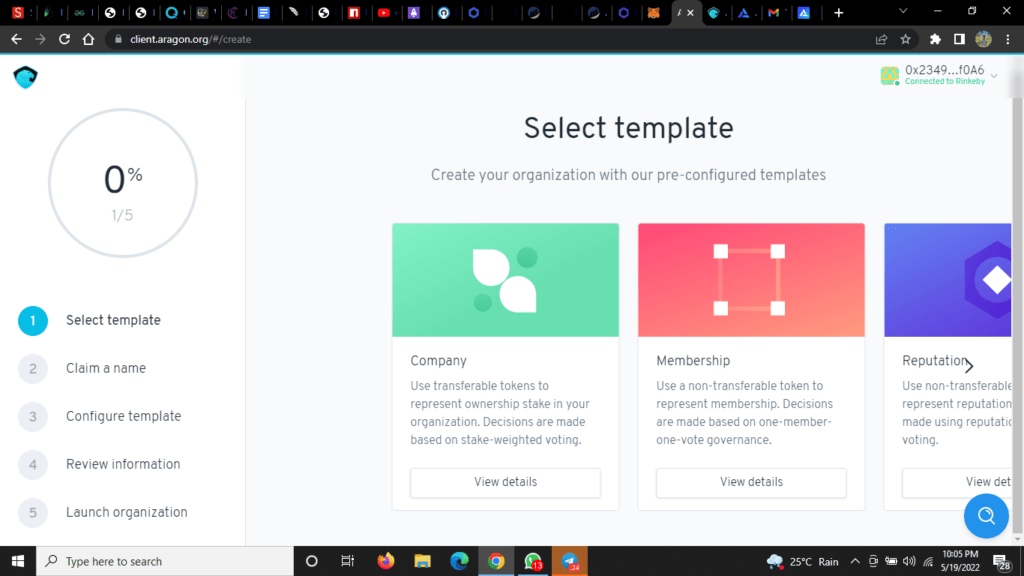Launch Microsoft Edge from the taskbar
Image resolution: width=1024 pixels, height=576 pixels.
click(459, 561)
